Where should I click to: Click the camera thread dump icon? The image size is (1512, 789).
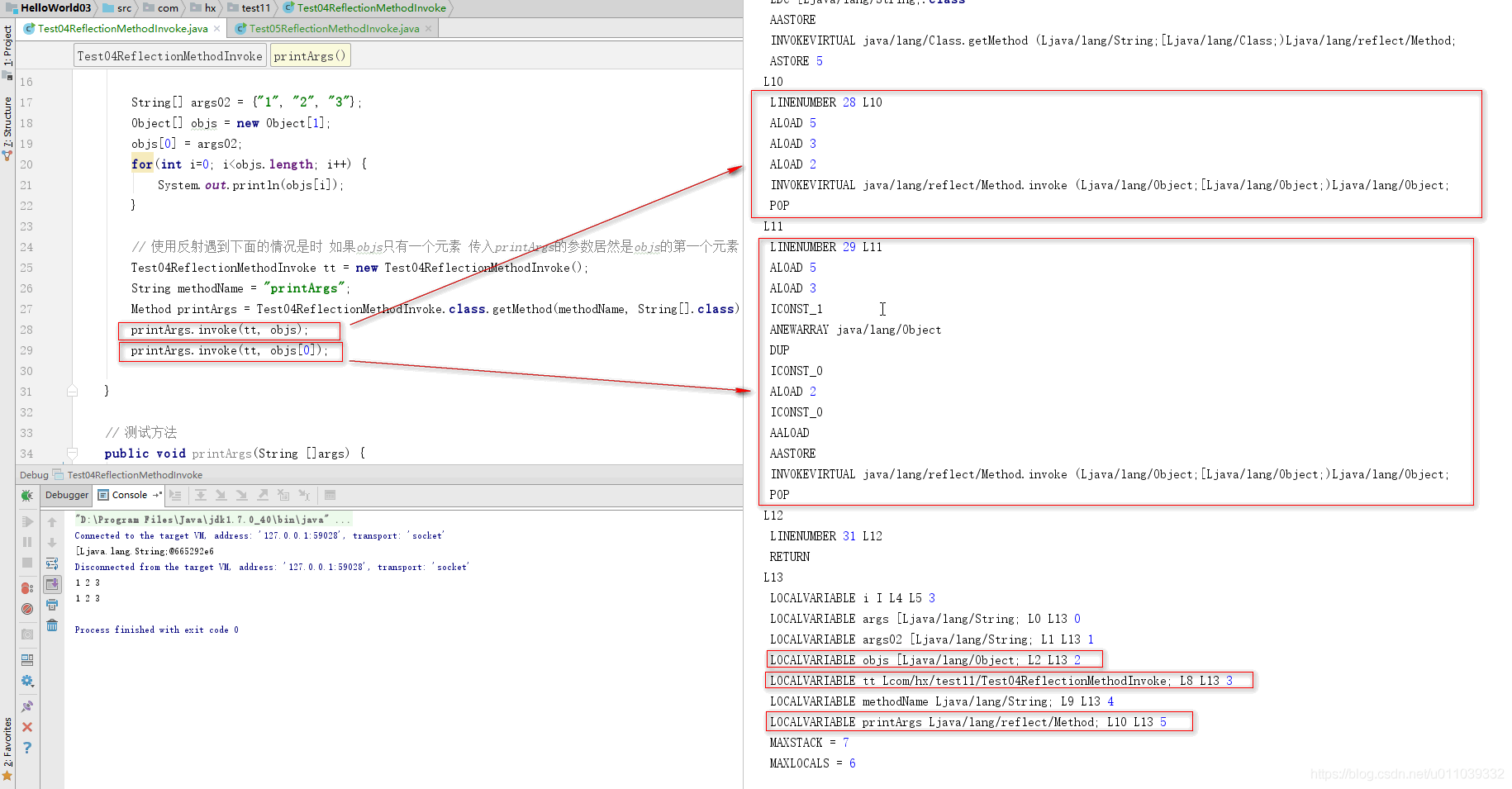[27, 635]
